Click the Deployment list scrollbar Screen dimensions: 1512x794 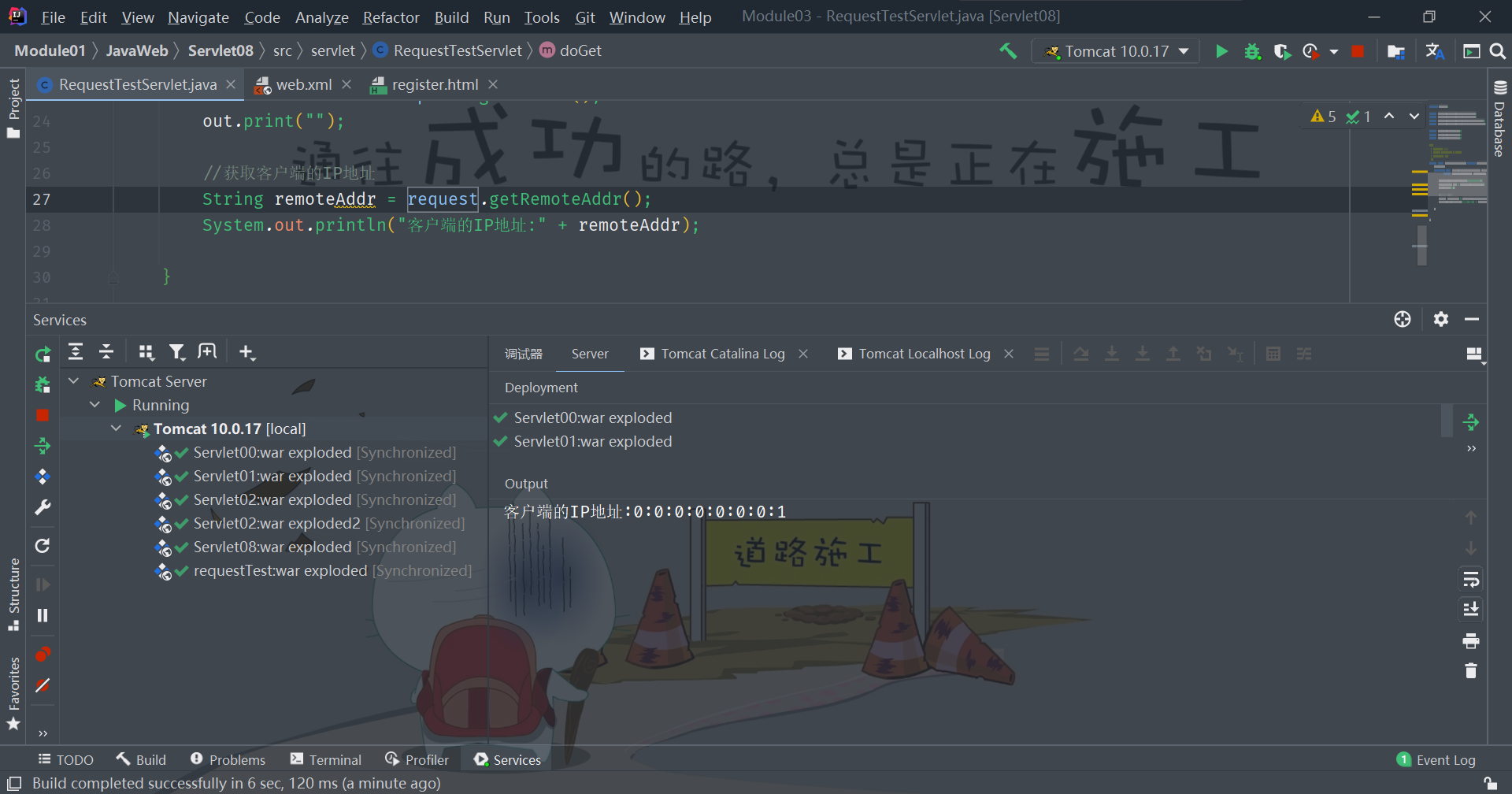pyautogui.click(x=1447, y=420)
